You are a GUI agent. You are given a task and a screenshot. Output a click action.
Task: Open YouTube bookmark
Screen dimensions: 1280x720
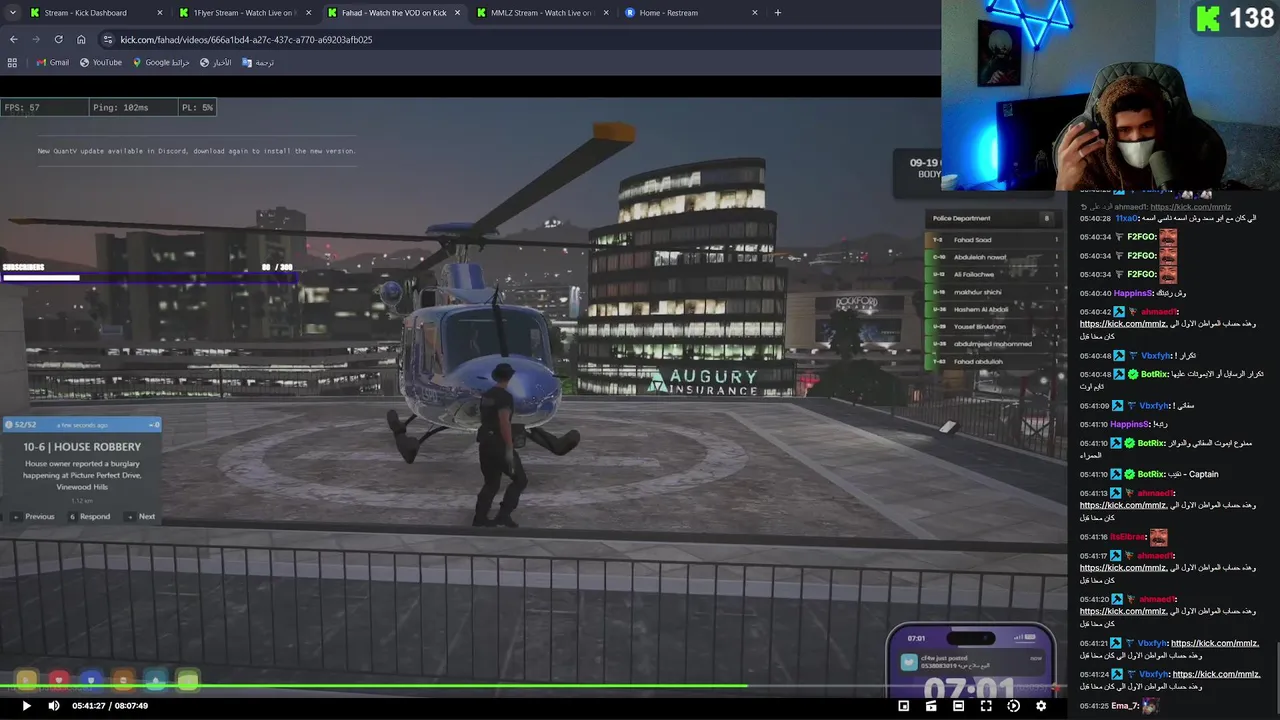[101, 62]
